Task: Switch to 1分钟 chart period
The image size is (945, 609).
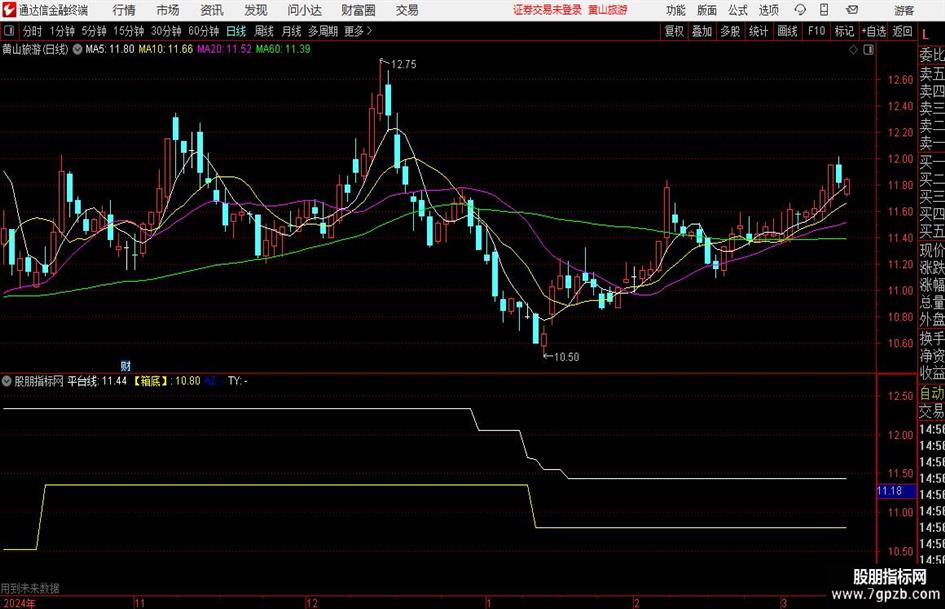Action: (x=62, y=31)
